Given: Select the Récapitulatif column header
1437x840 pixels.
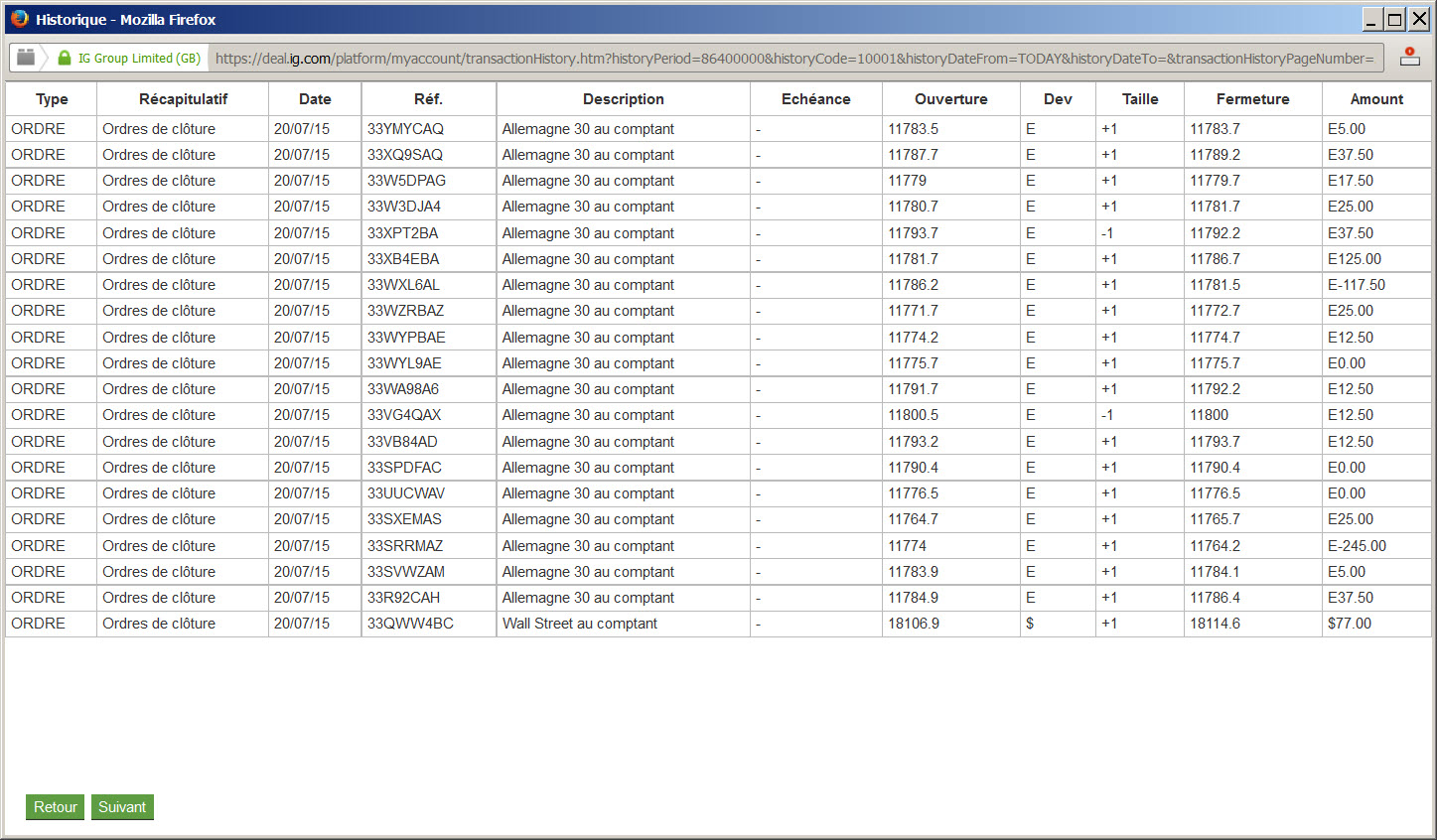Looking at the screenshot, I should (x=183, y=99).
